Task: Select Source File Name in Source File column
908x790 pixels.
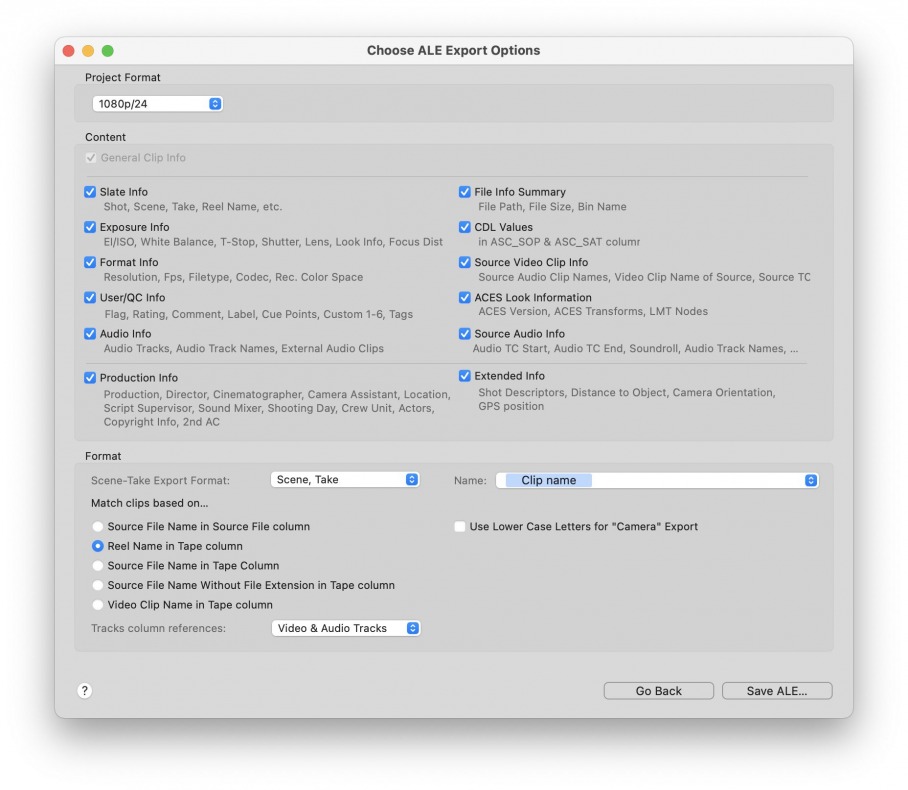Action: tap(98, 526)
